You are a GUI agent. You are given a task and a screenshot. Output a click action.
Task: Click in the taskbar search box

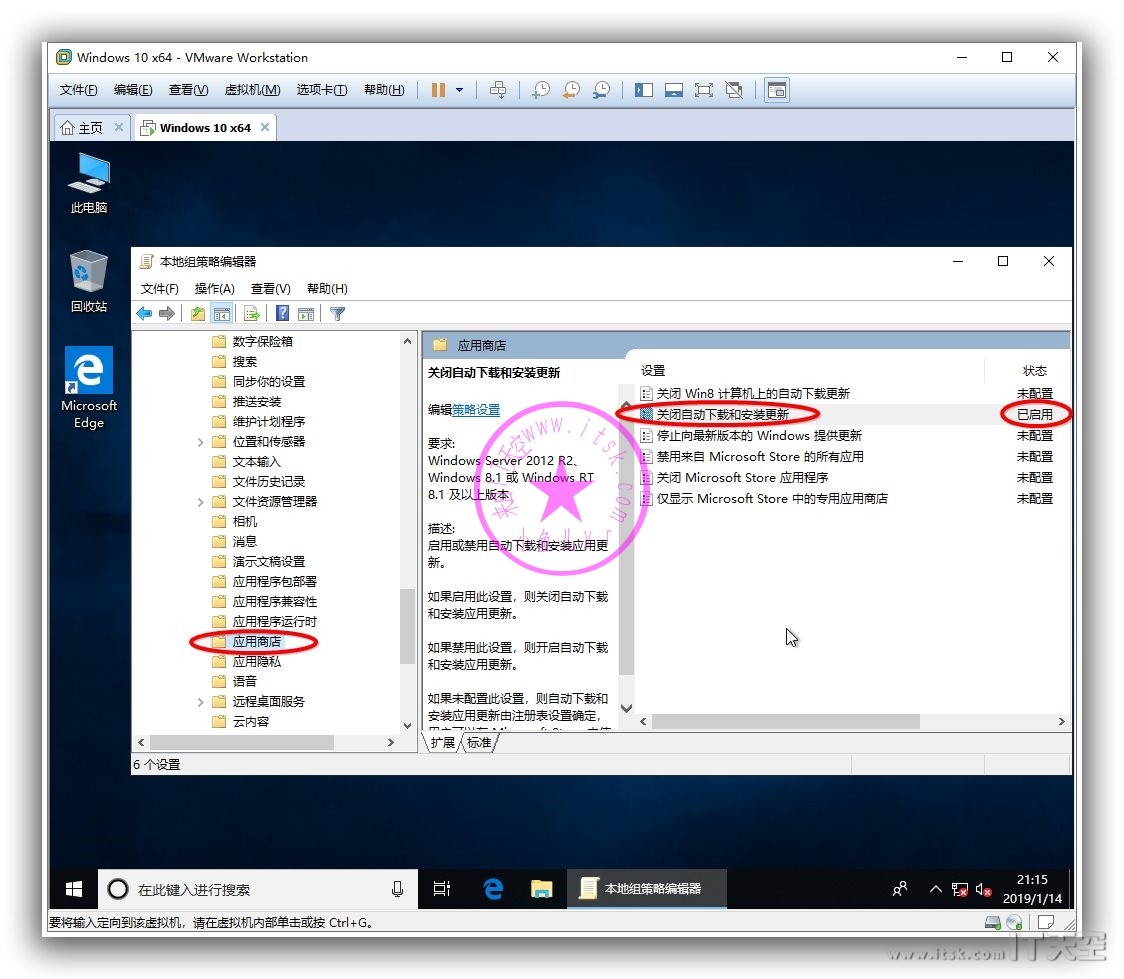coord(257,889)
